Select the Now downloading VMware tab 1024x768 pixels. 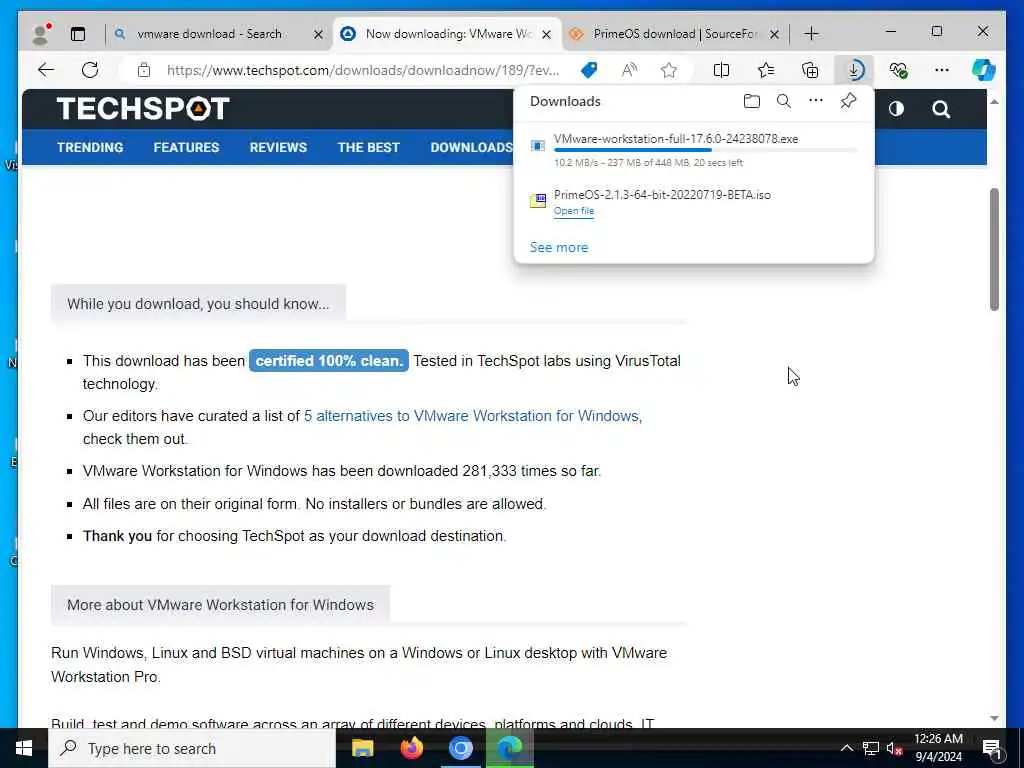pos(448,34)
